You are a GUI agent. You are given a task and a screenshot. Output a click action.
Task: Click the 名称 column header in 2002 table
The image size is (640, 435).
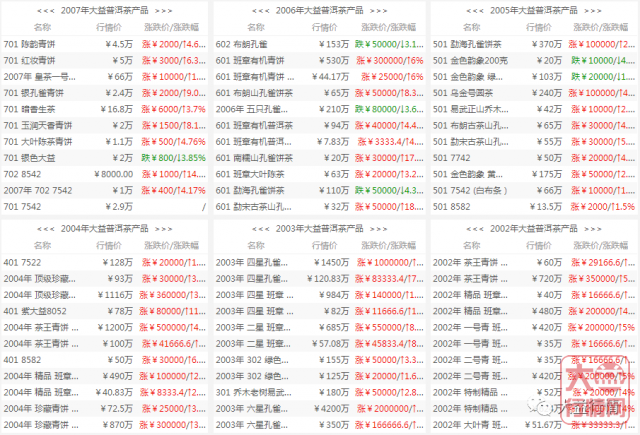471,245
